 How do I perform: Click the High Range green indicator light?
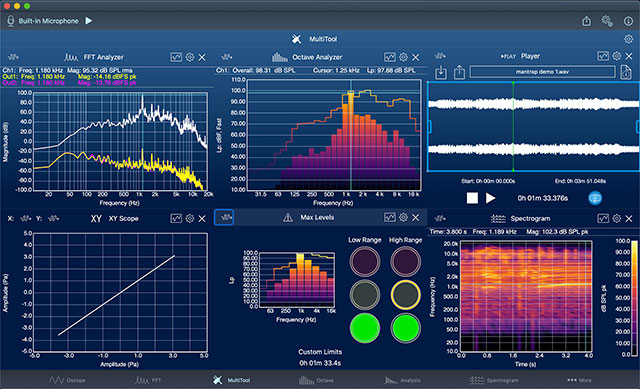click(405, 327)
